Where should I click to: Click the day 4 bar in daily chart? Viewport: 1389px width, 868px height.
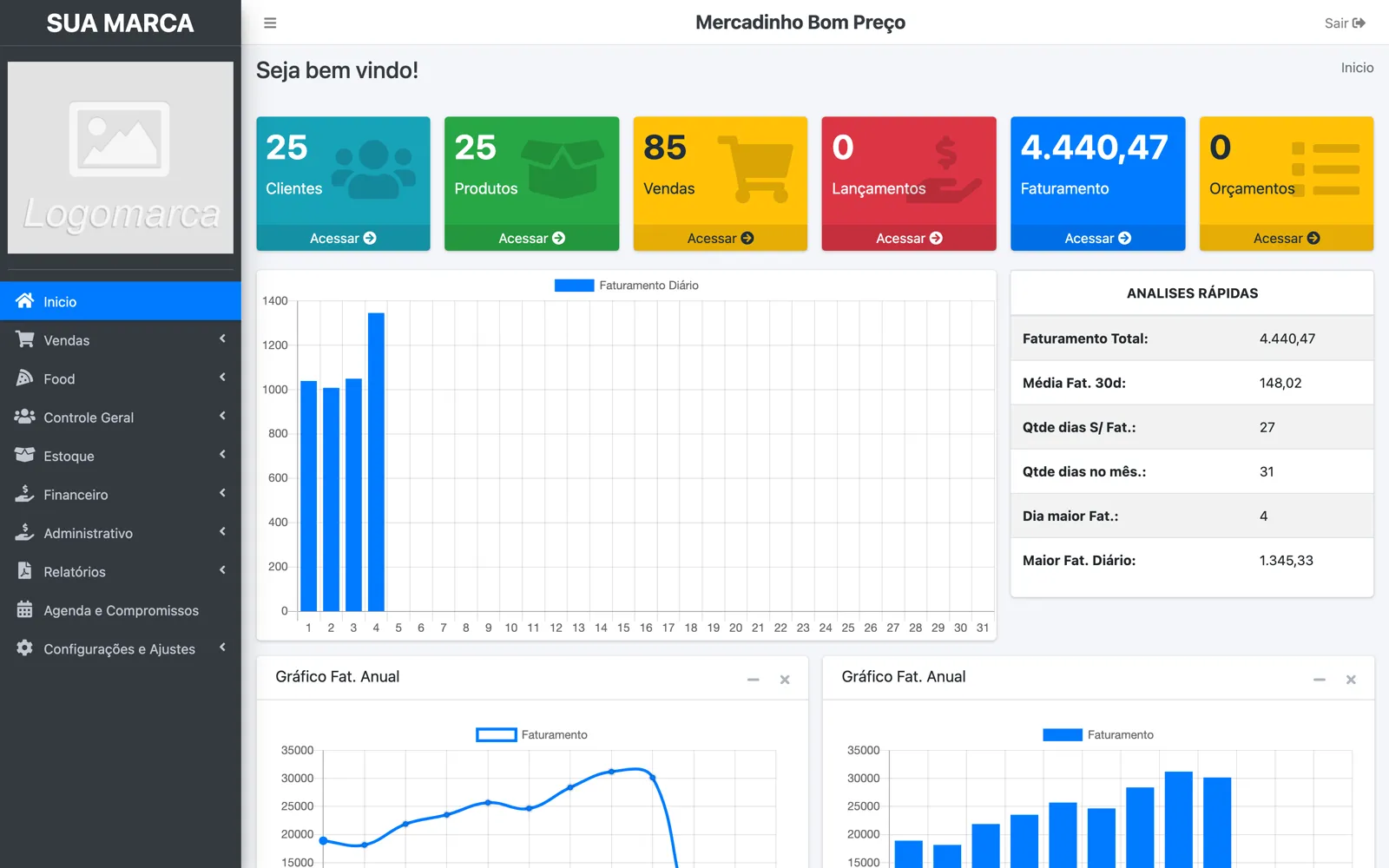(x=376, y=462)
